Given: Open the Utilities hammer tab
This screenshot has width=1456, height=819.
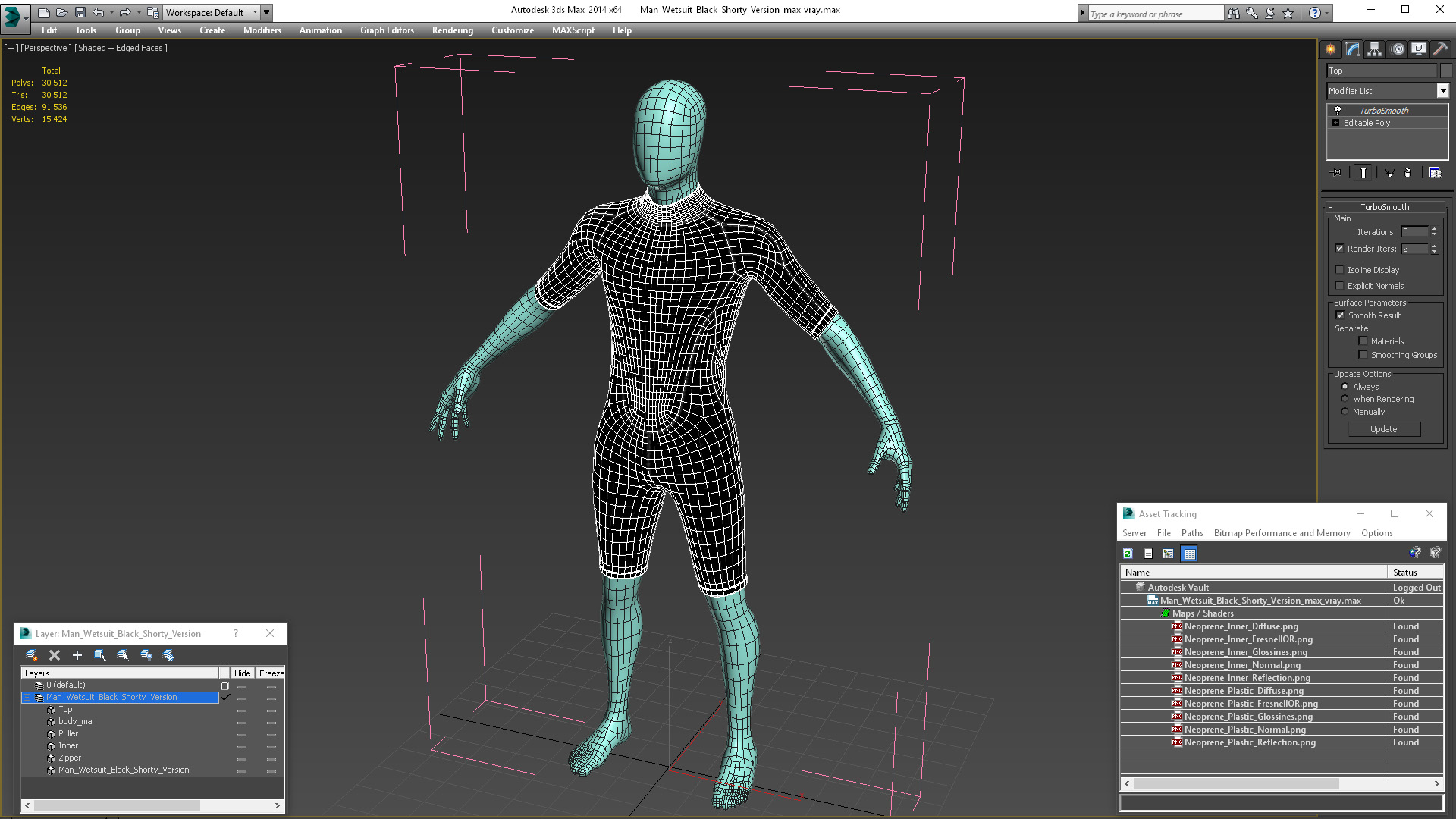Looking at the screenshot, I should pyautogui.click(x=1440, y=49).
